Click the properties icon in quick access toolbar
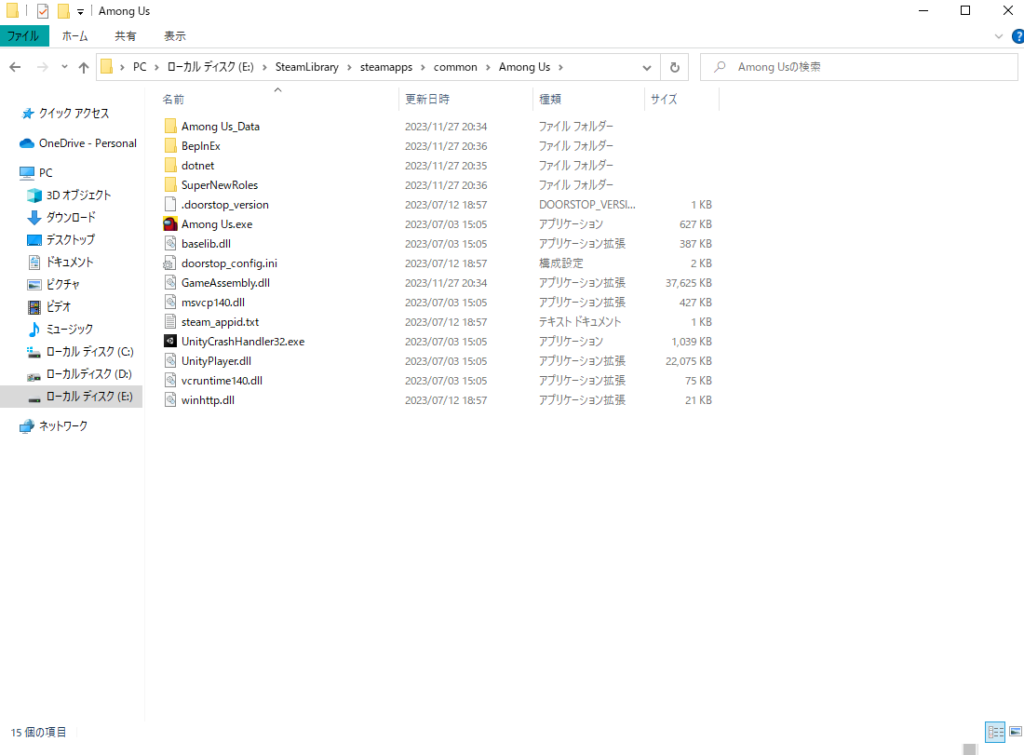 coord(43,11)
